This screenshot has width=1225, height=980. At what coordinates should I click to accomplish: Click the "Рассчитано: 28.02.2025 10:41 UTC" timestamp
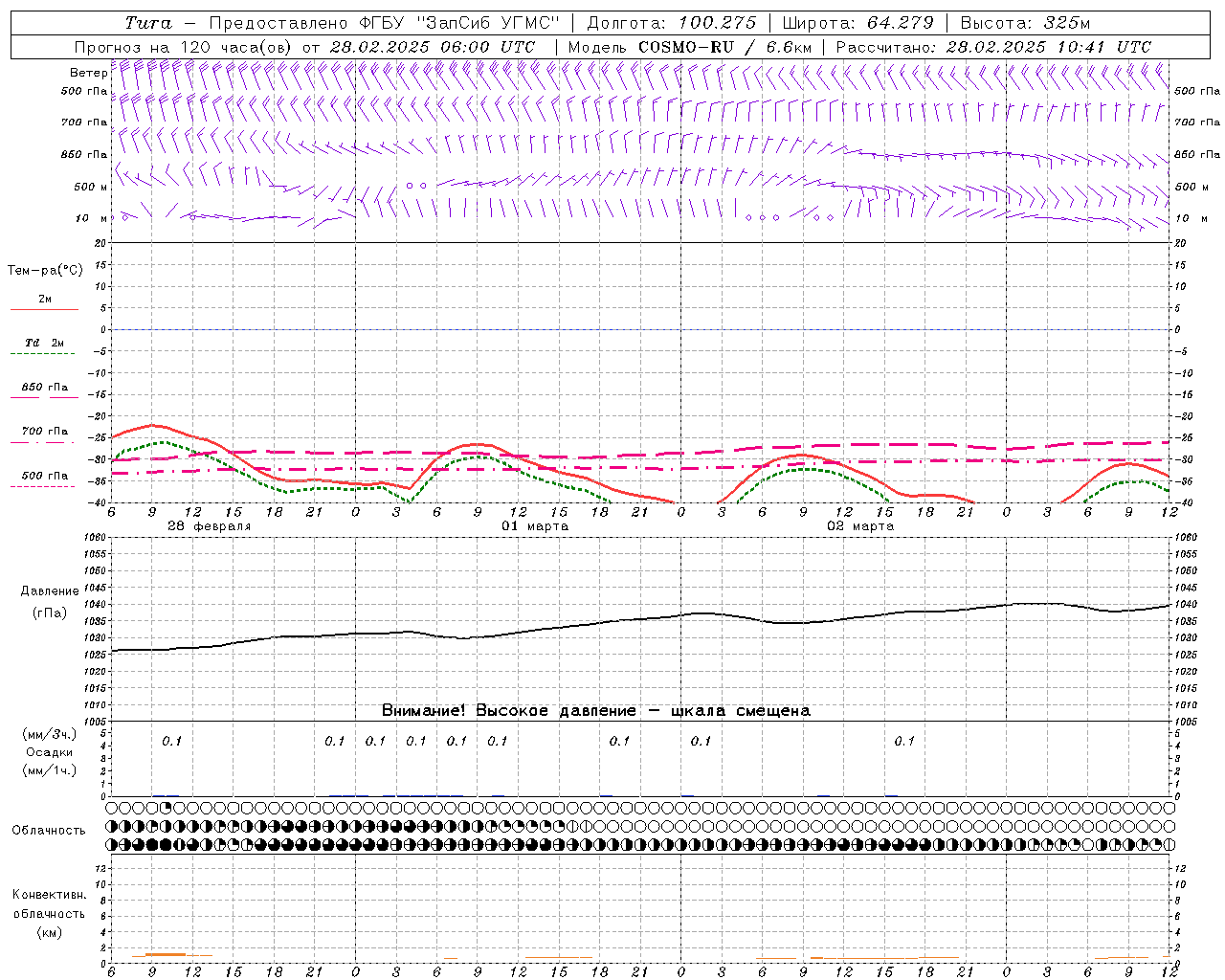point(993,47)
